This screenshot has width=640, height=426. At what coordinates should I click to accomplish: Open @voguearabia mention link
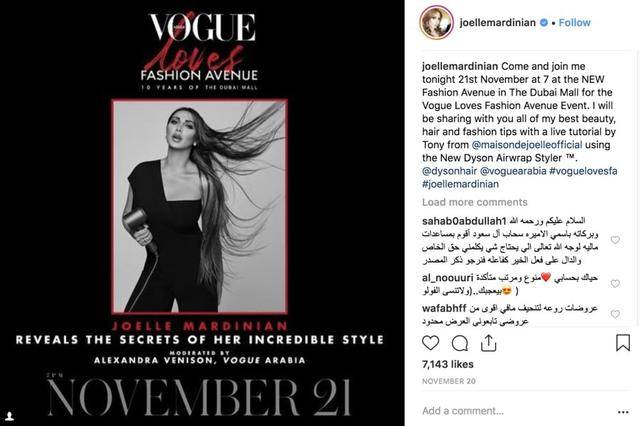(x=513, y=171)
